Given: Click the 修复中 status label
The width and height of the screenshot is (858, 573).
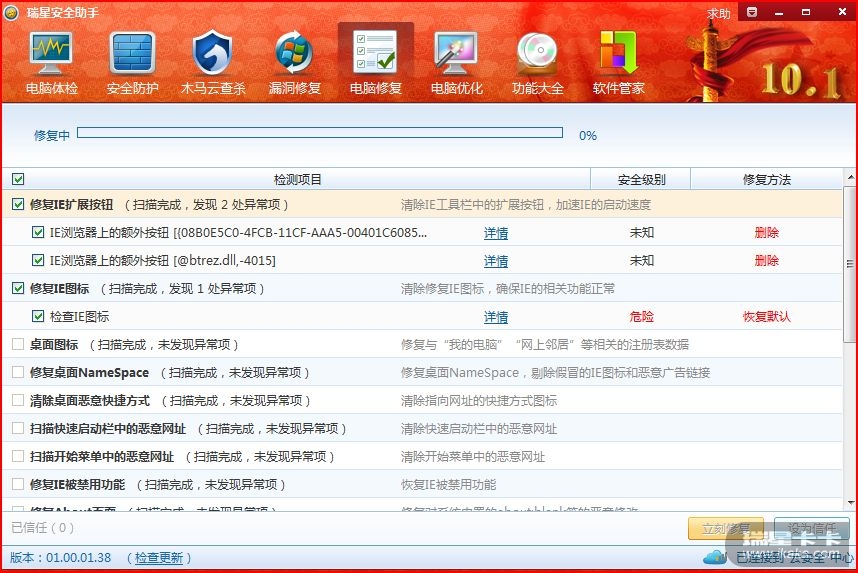Looking at the screenshot, I should [52, 135].
